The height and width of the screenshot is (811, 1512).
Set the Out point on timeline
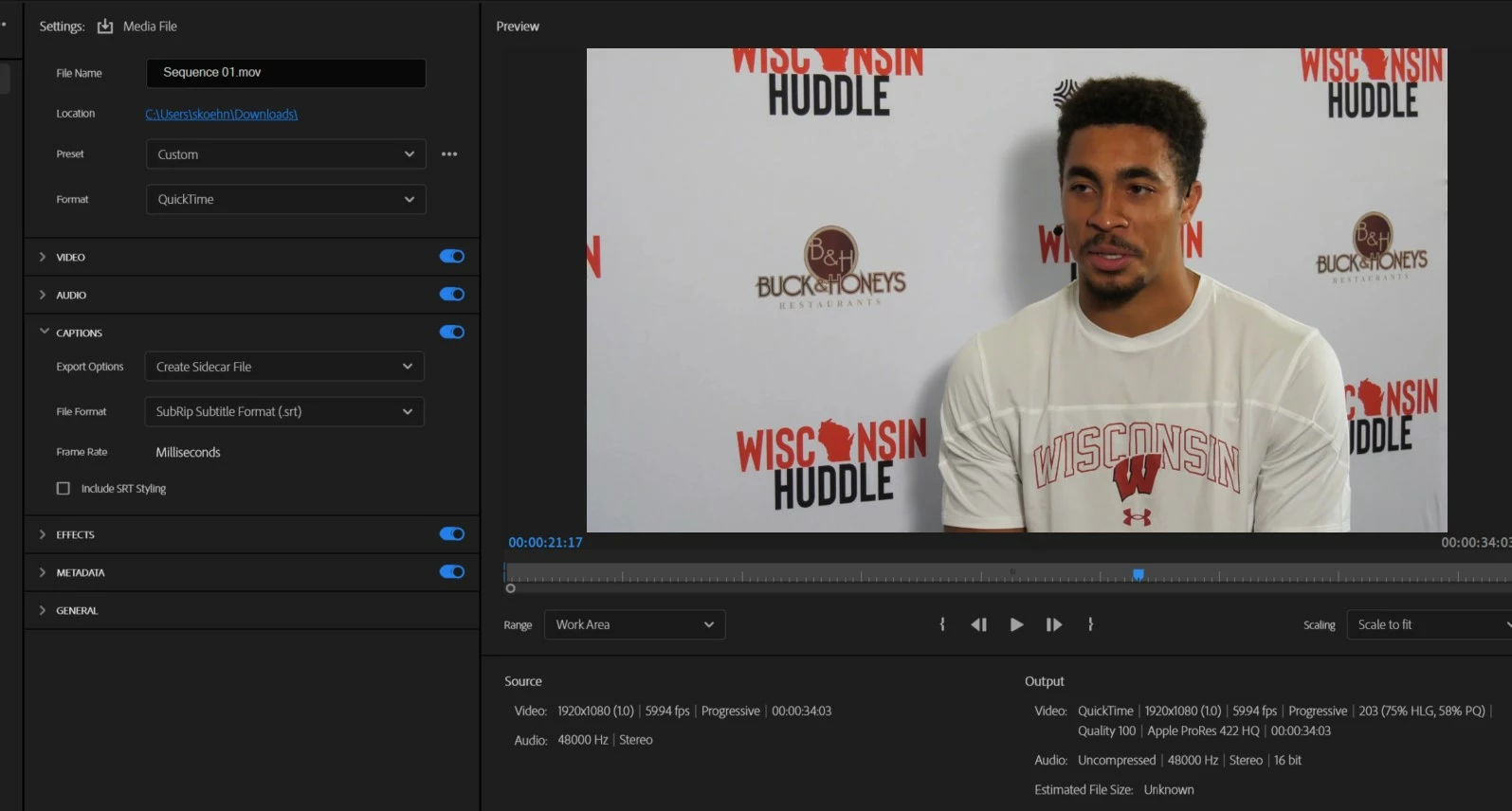[x=1090, y=624]
